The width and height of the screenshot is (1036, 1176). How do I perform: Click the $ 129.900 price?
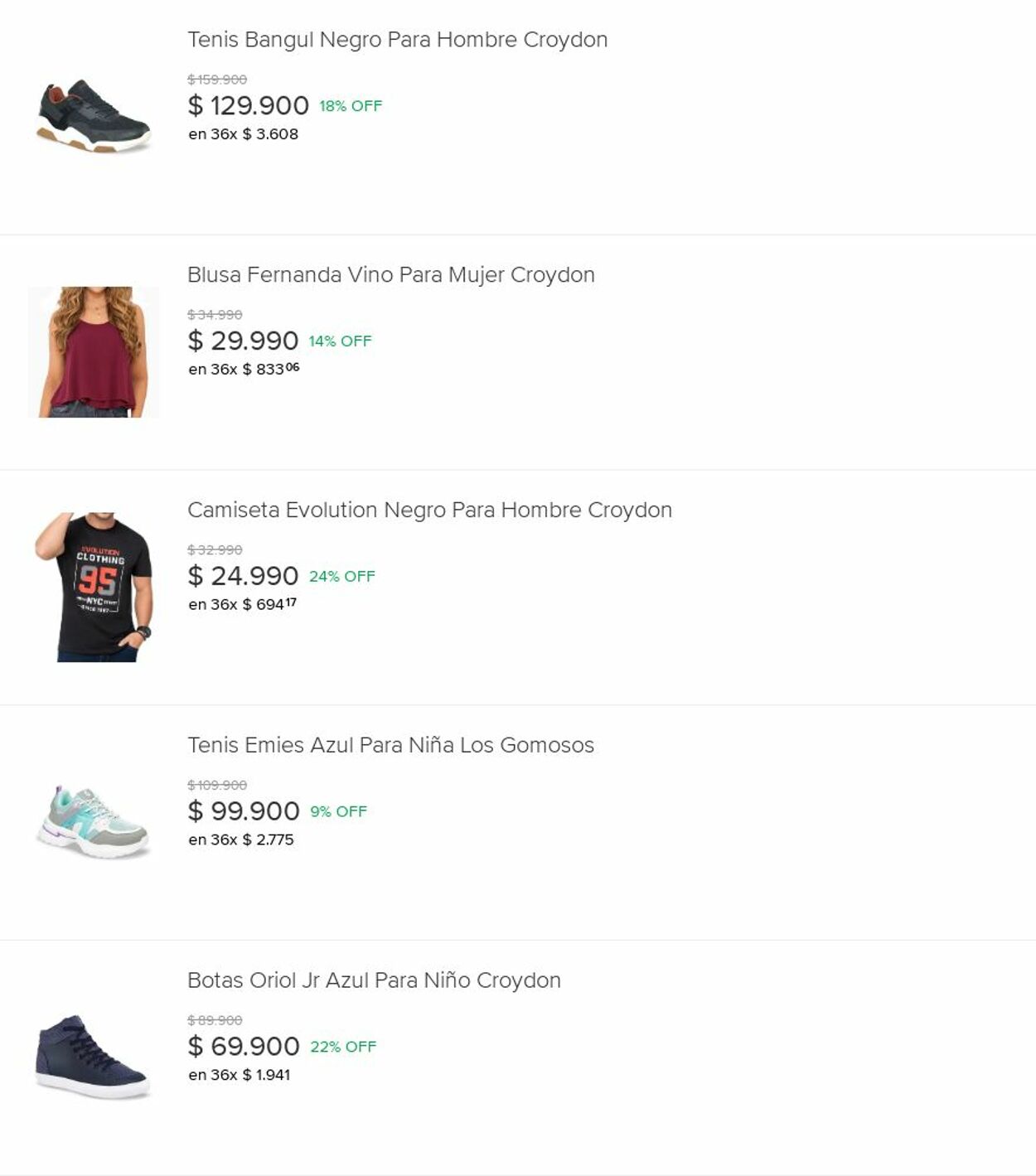point(248,106)
